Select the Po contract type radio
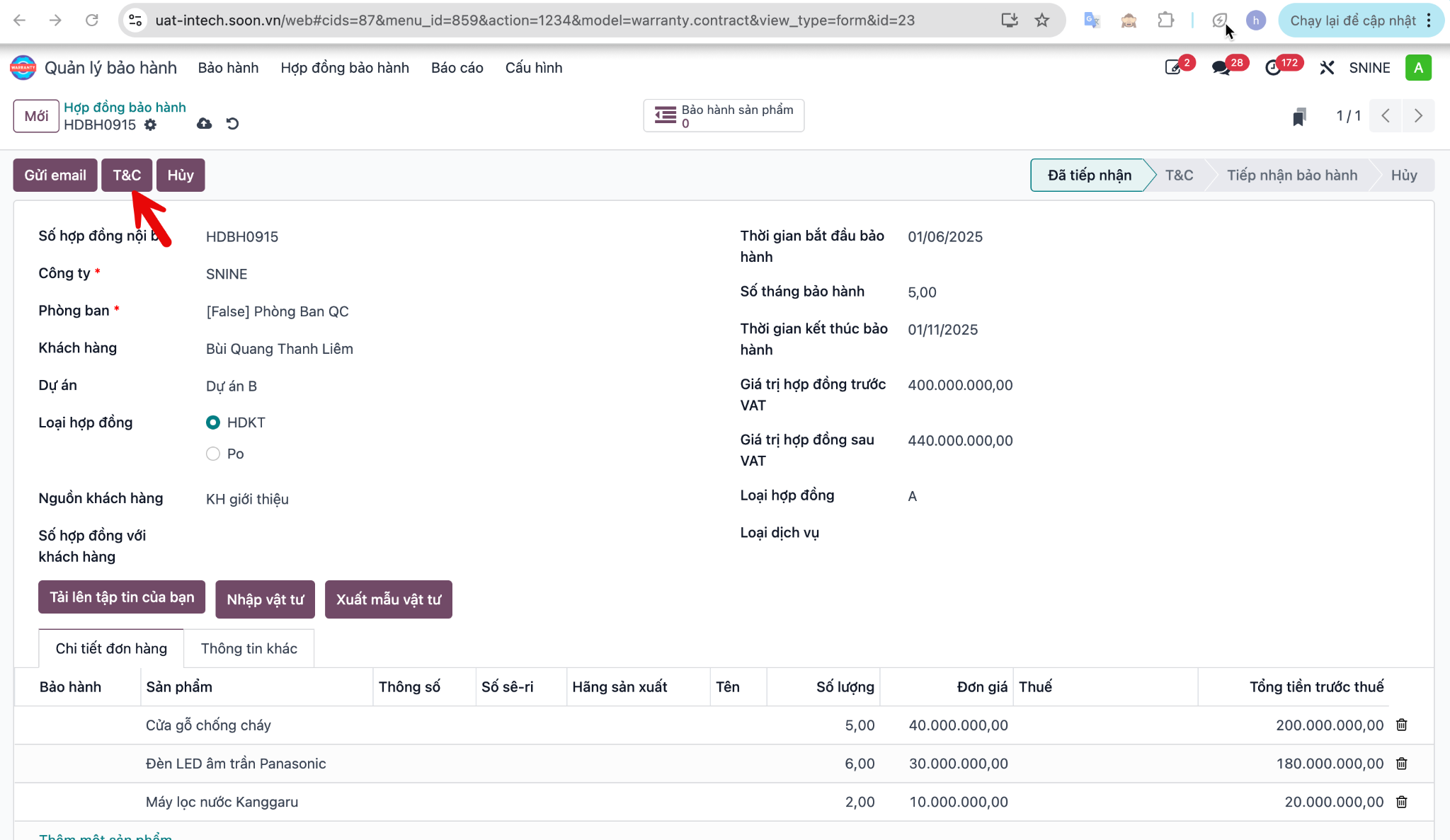 213,454
